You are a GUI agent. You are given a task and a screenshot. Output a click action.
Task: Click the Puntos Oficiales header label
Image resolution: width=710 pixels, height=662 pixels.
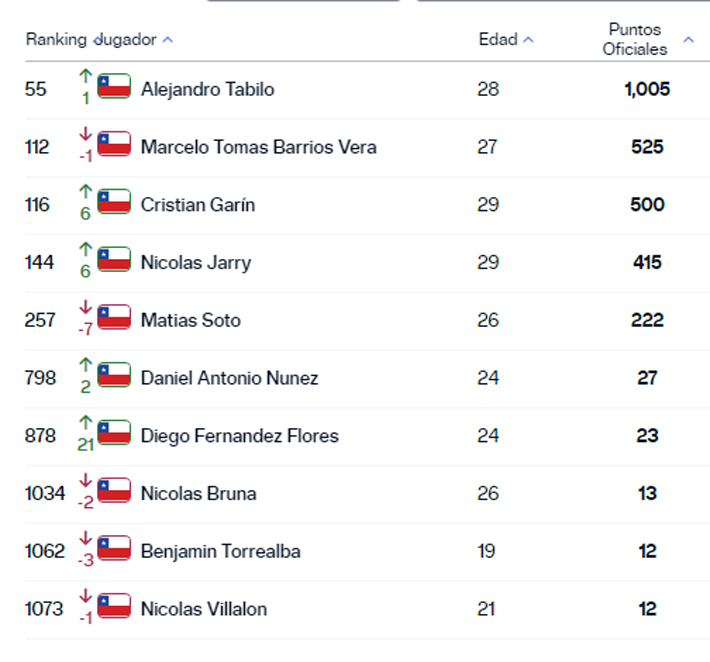point(635,39)
